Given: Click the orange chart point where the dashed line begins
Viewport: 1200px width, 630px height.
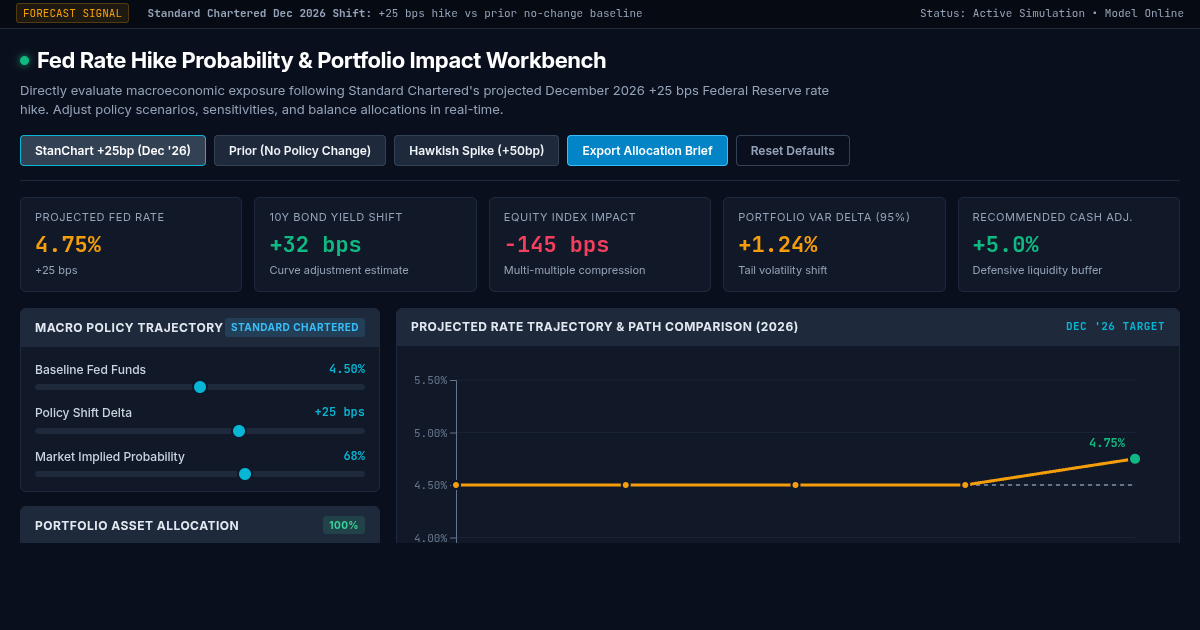Looking at the screenshot, I should point(965,485).
